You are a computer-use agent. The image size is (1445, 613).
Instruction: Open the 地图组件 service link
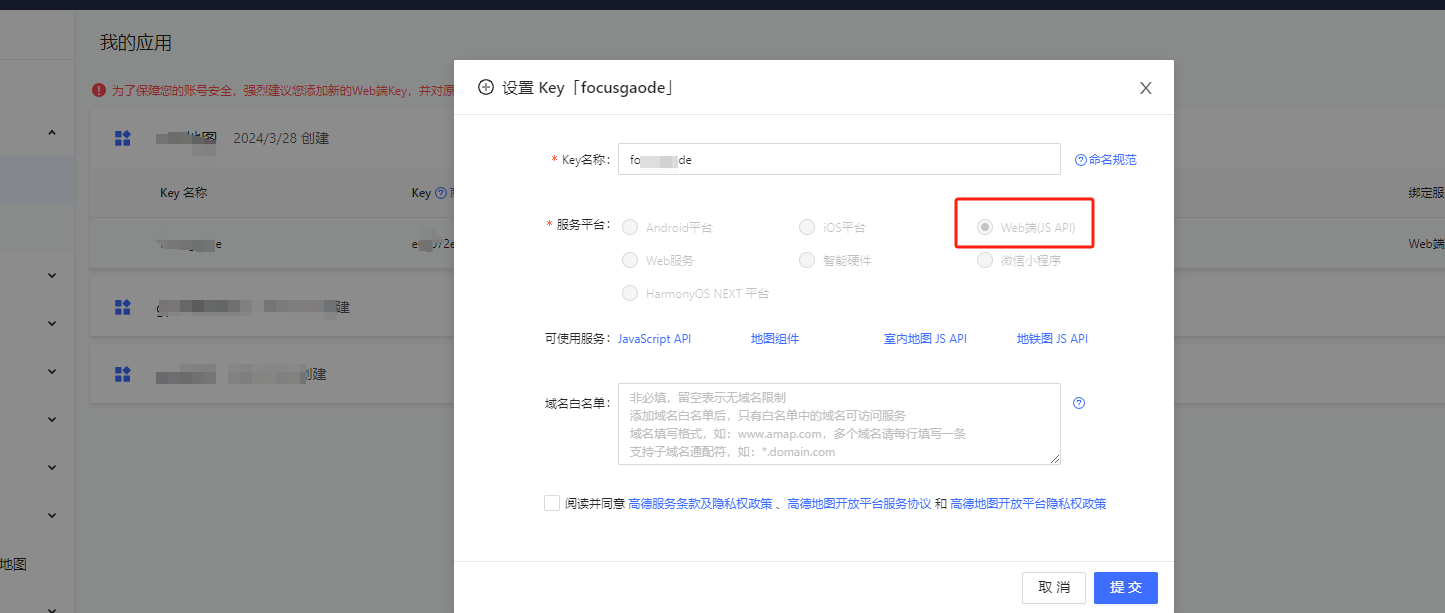pos(775,339)
